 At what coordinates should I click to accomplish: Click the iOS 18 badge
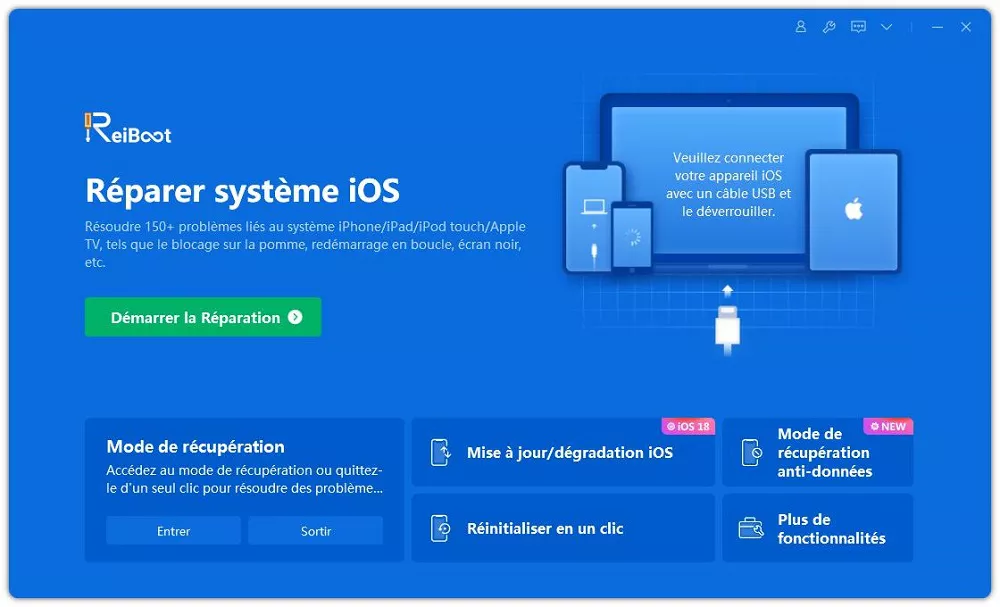(688, 426)
